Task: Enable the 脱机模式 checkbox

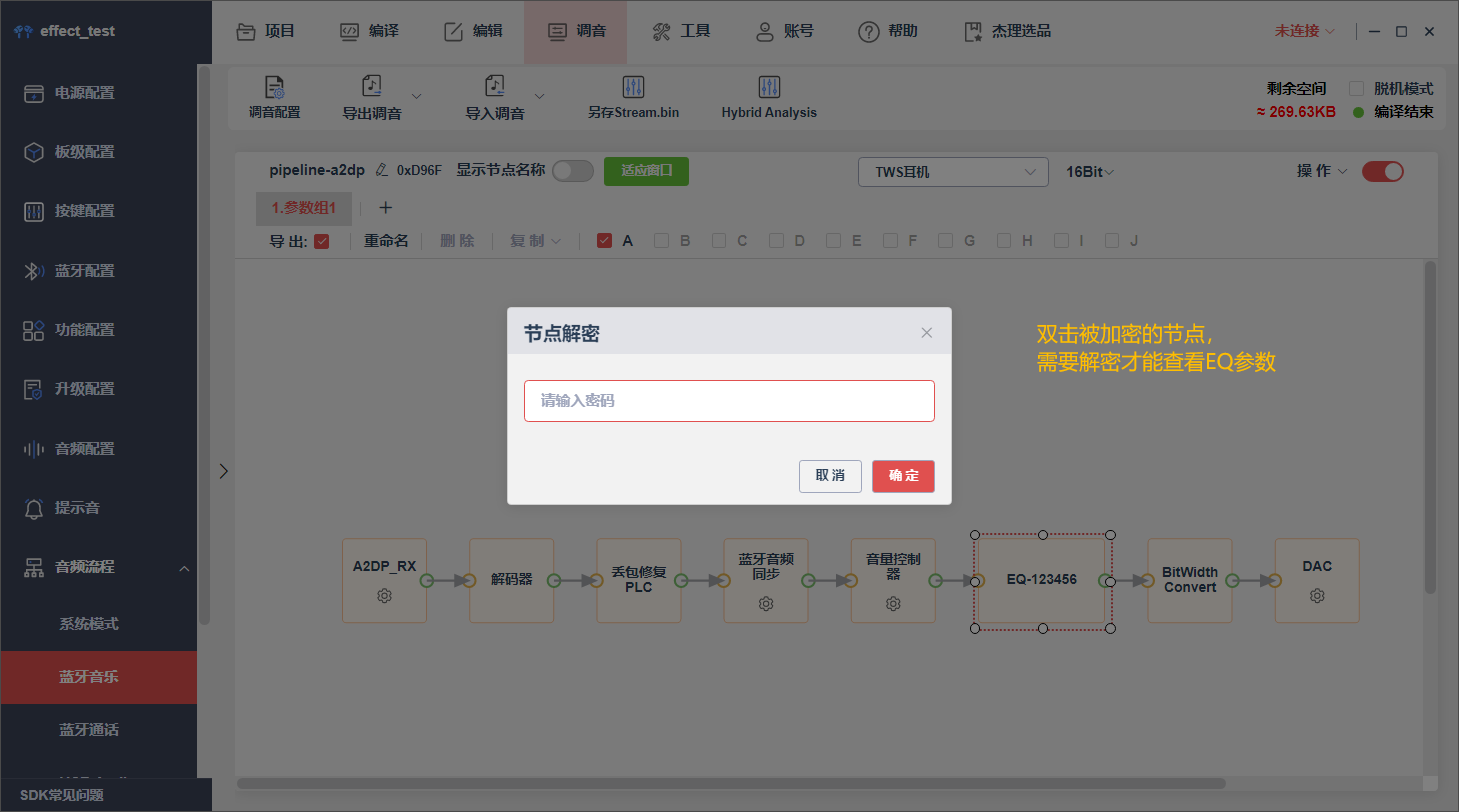Action: click(1356, 88)
